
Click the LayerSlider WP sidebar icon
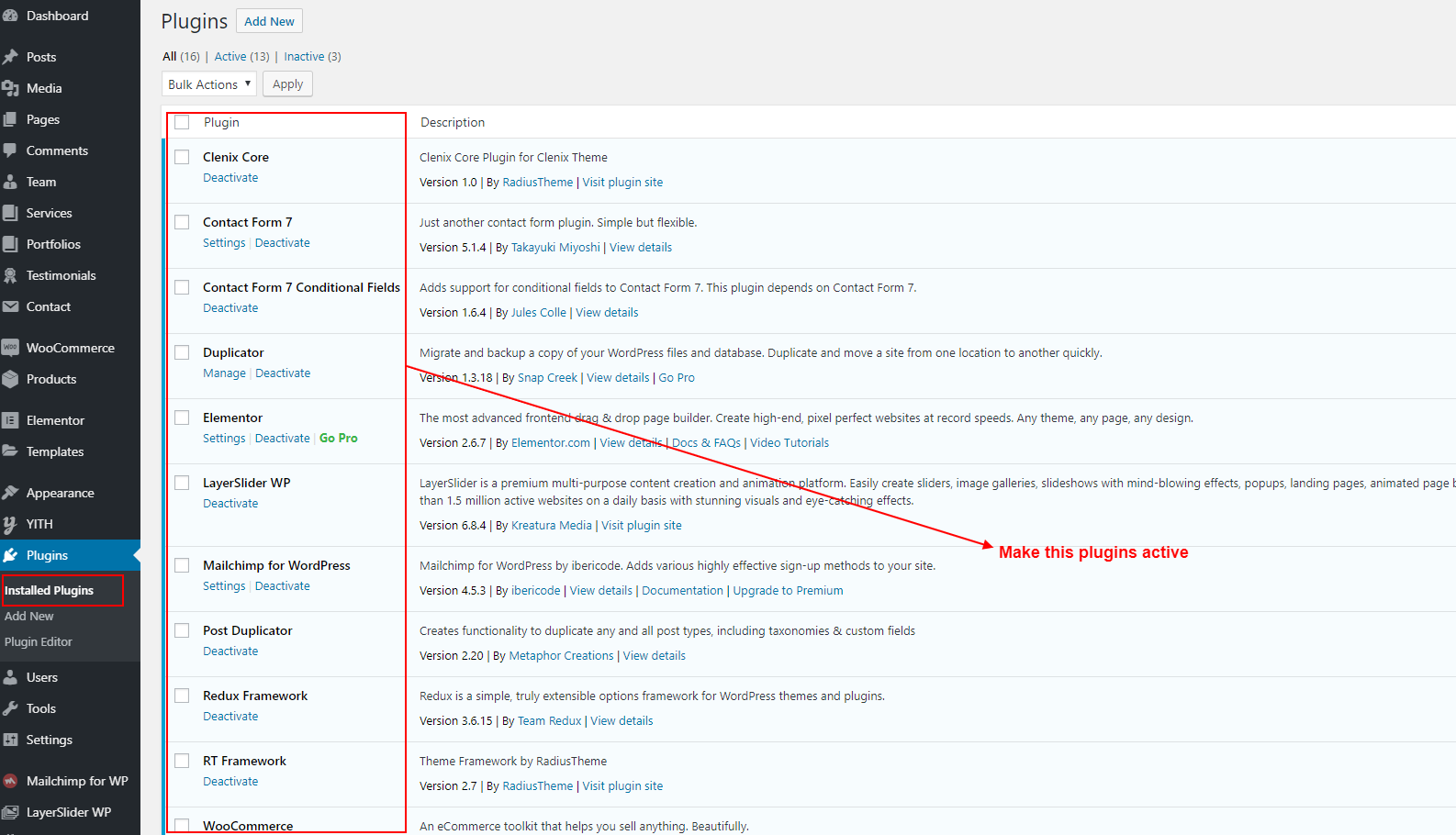tap(10, 812)
